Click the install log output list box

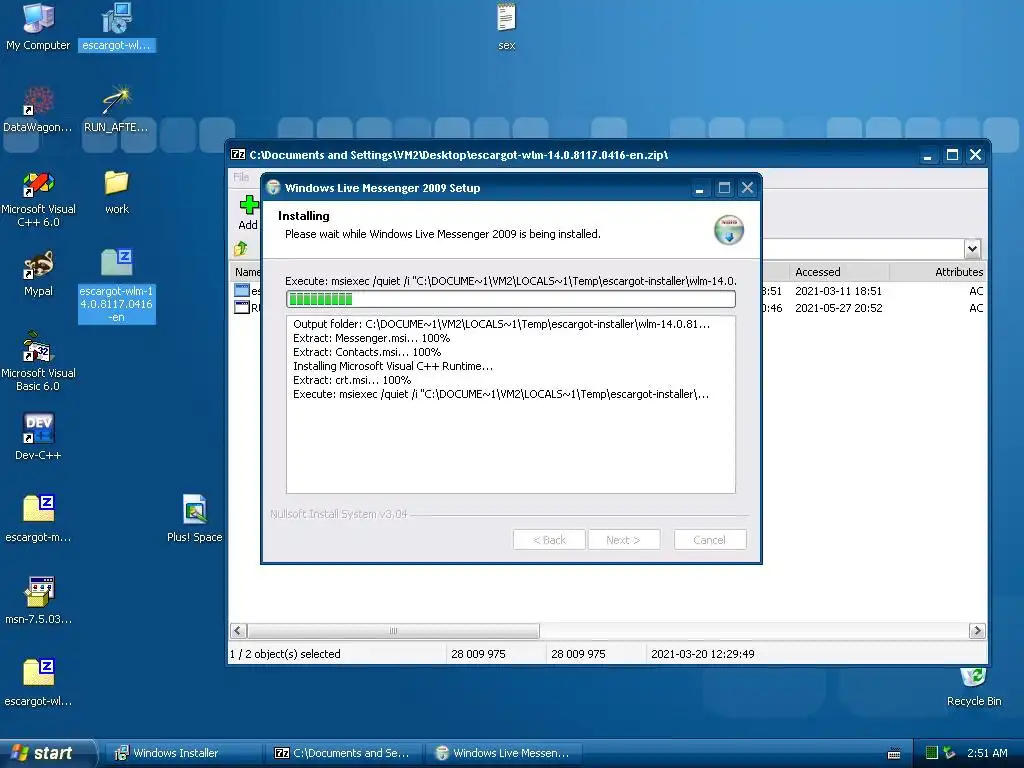[x=511, y=405]
